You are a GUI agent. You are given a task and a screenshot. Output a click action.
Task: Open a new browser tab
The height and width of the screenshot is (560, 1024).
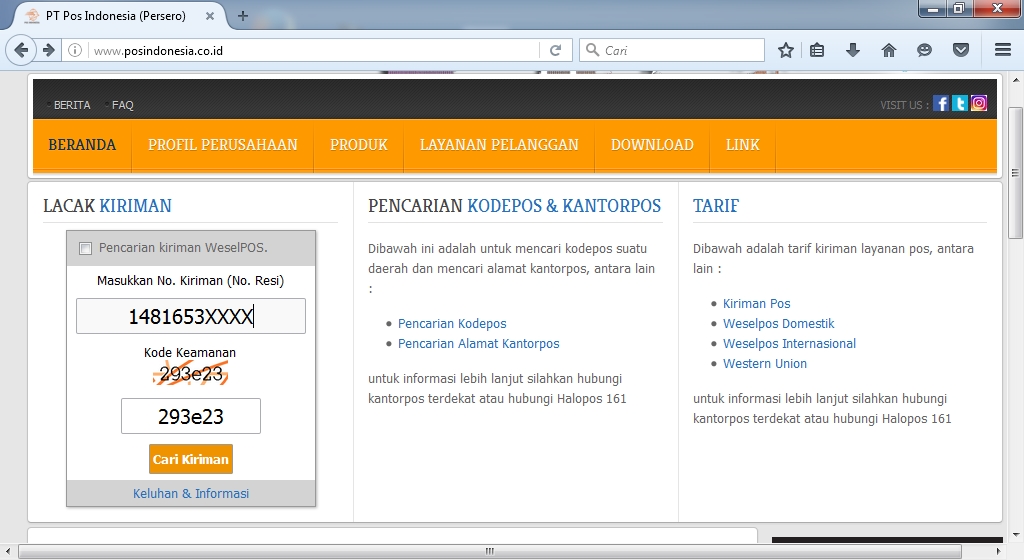pos(242,16)
